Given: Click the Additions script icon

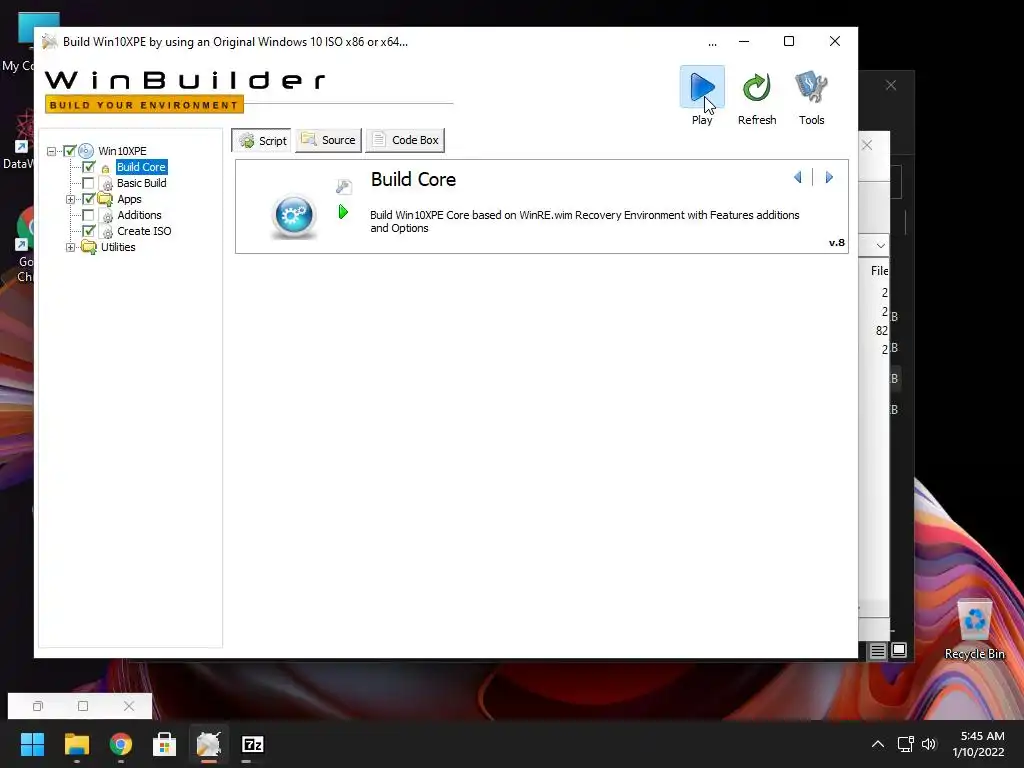Looking at the screenshot, I should click(x=106, y=216).
